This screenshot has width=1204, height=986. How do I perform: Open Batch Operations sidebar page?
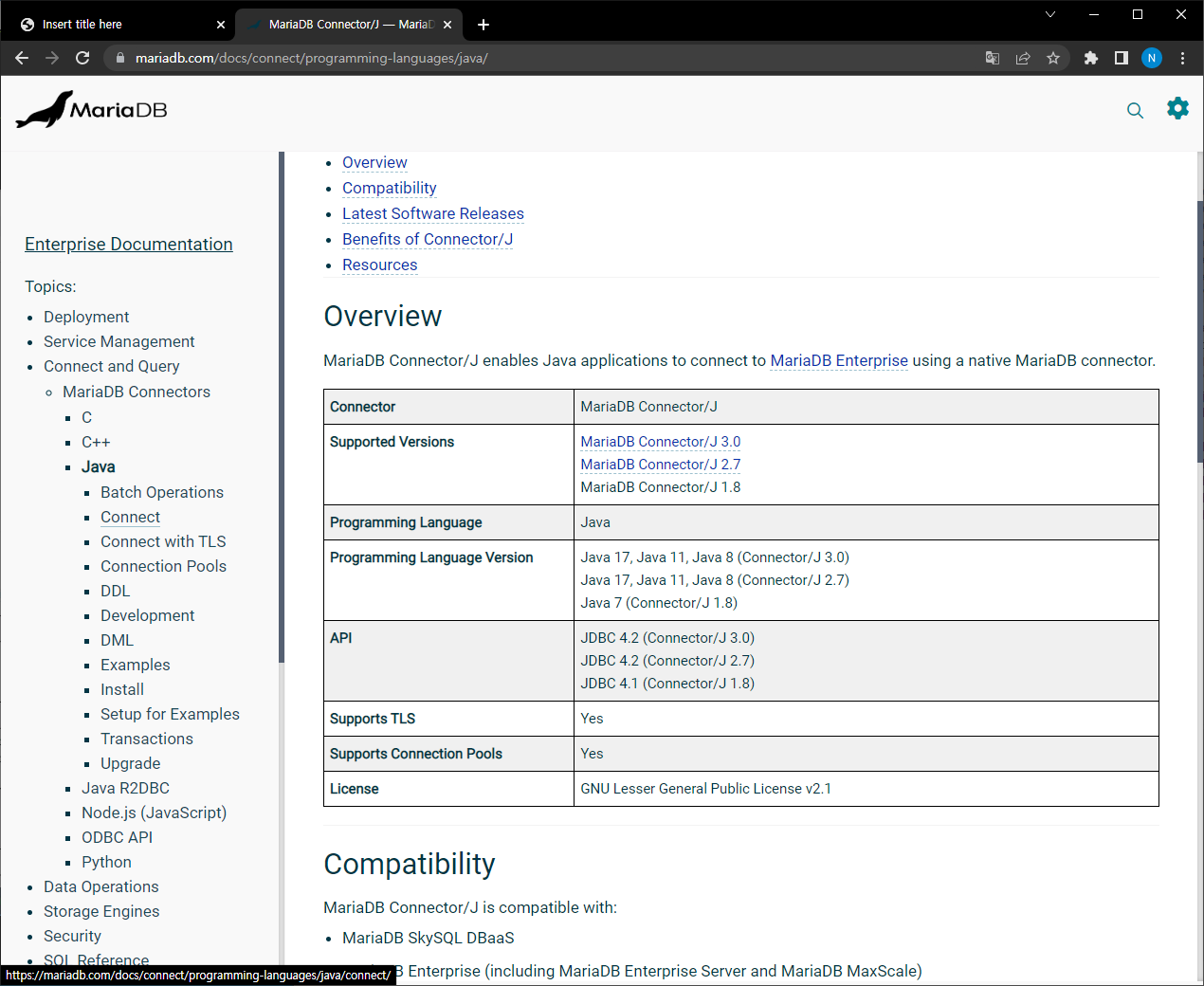click(x=162, y=492)
